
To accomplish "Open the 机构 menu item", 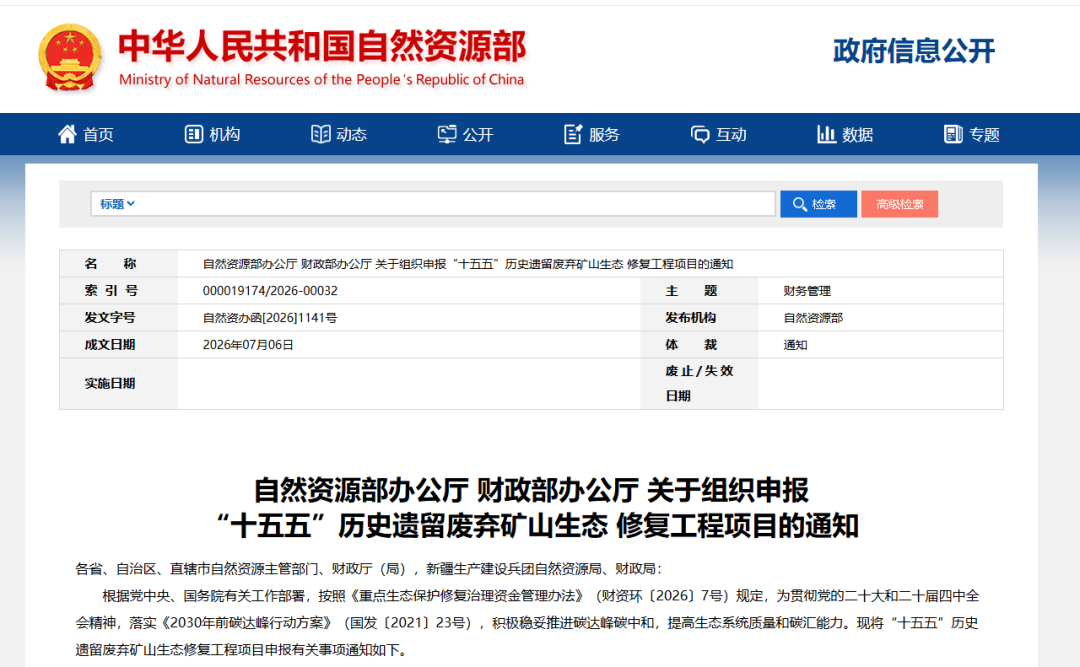I will coord(213,134).
